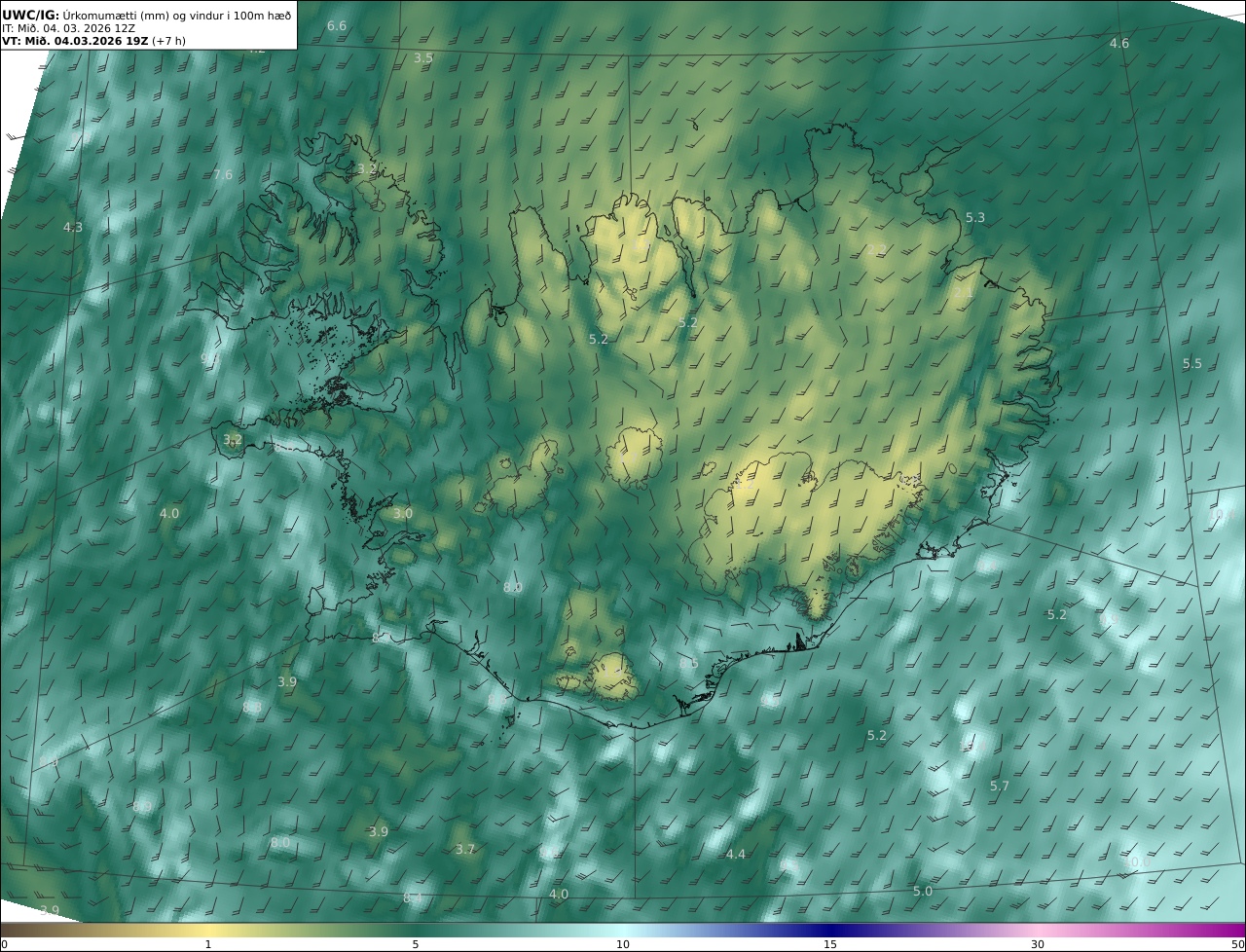The width and height of the screenshot is (1246, 952).
Task: Click the 5.0 value on the map
Action: [923, 892]
